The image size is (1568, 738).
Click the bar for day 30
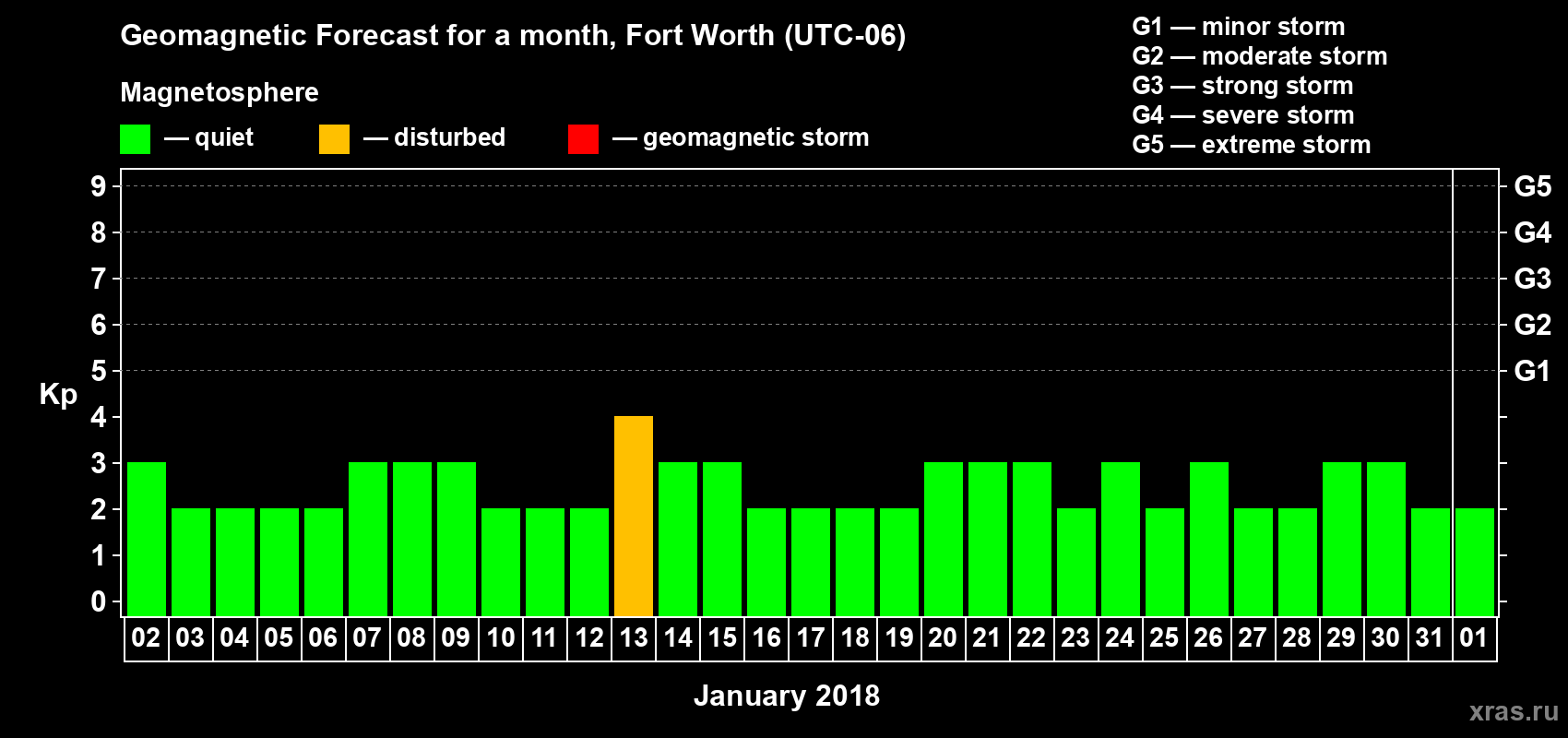tap(1386, 539)
